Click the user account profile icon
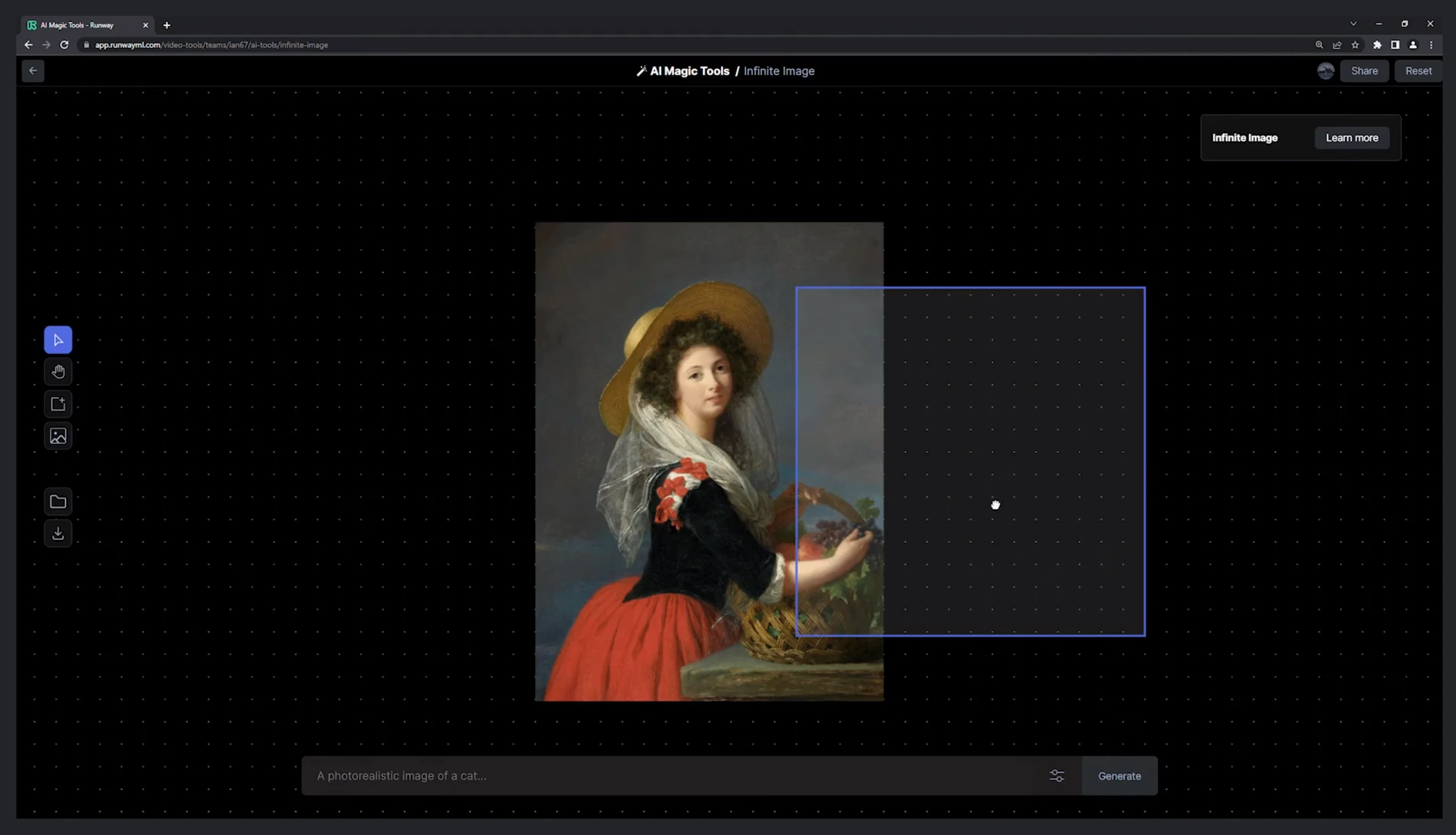 point(1326,70)
